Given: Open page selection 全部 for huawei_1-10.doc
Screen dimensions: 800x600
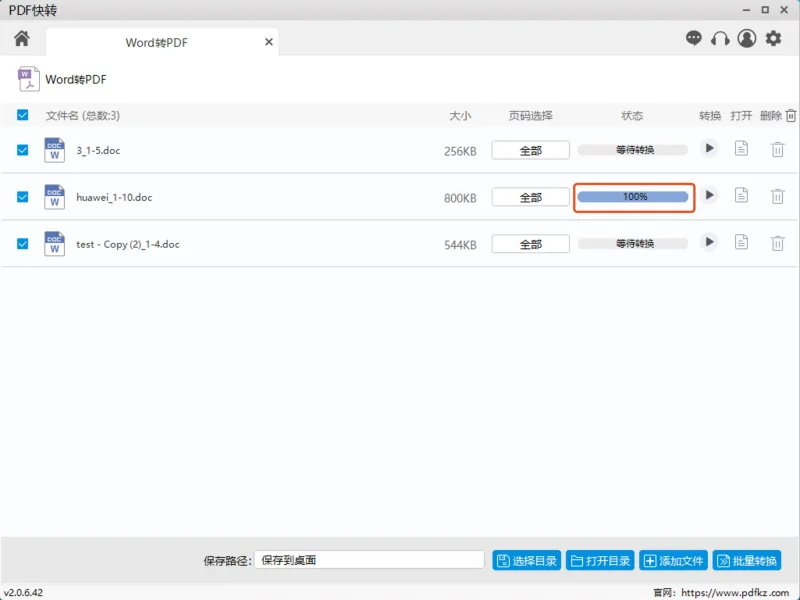Looking at the screenshot, I should coord(531,197).
